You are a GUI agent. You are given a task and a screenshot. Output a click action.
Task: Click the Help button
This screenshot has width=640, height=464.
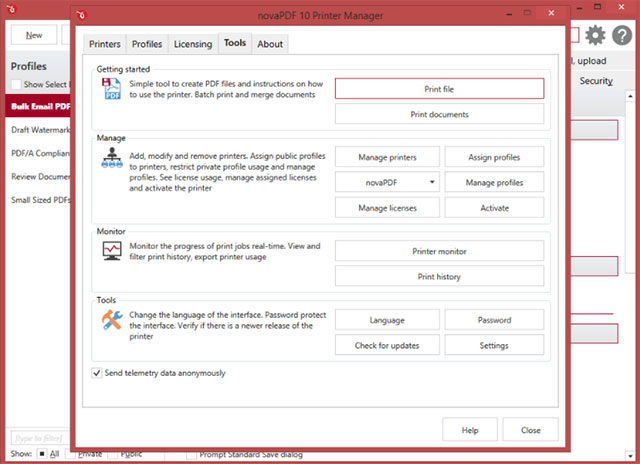point(470,429)
